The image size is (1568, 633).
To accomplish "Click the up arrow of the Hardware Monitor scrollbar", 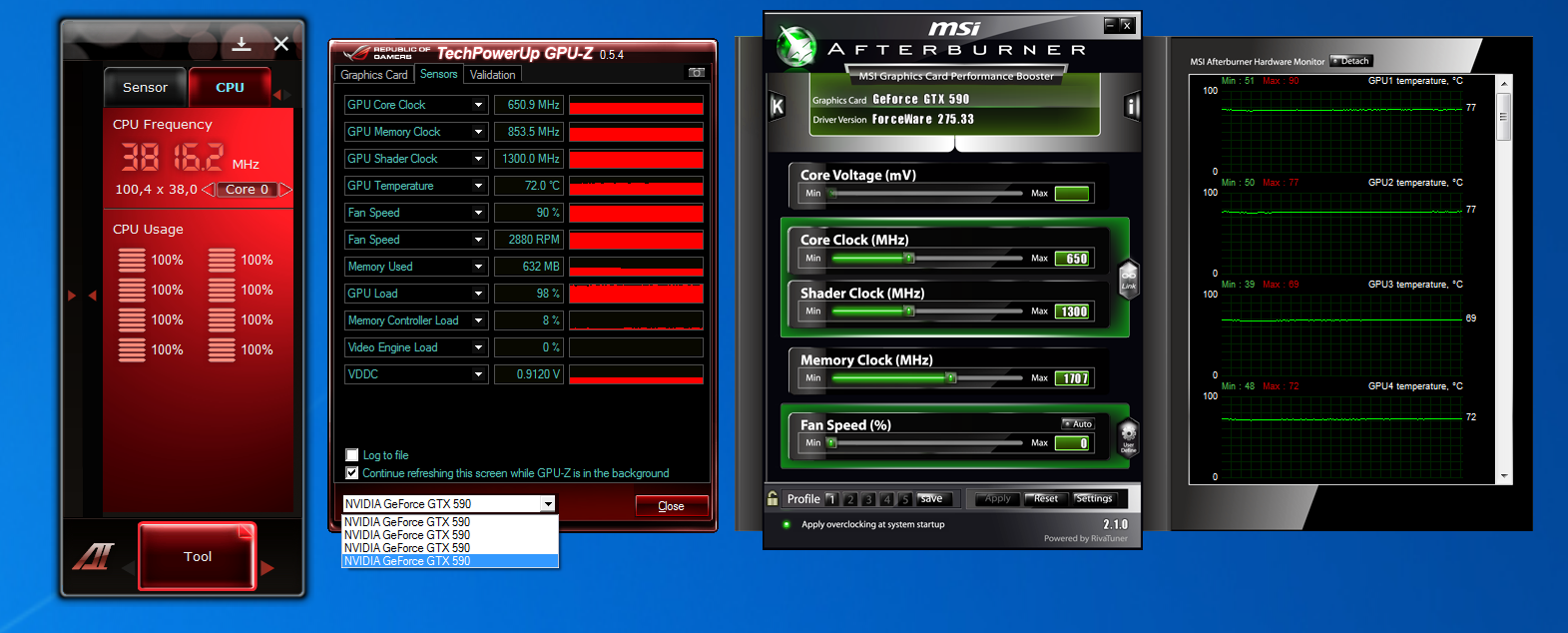I will pos(1503,83).
